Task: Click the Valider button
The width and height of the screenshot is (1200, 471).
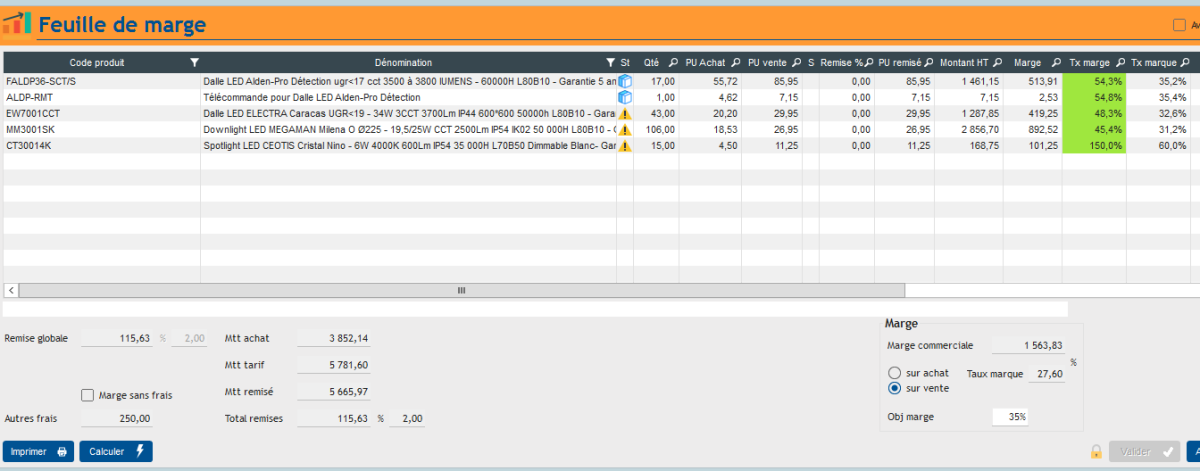Action: tap(1144, 451)
